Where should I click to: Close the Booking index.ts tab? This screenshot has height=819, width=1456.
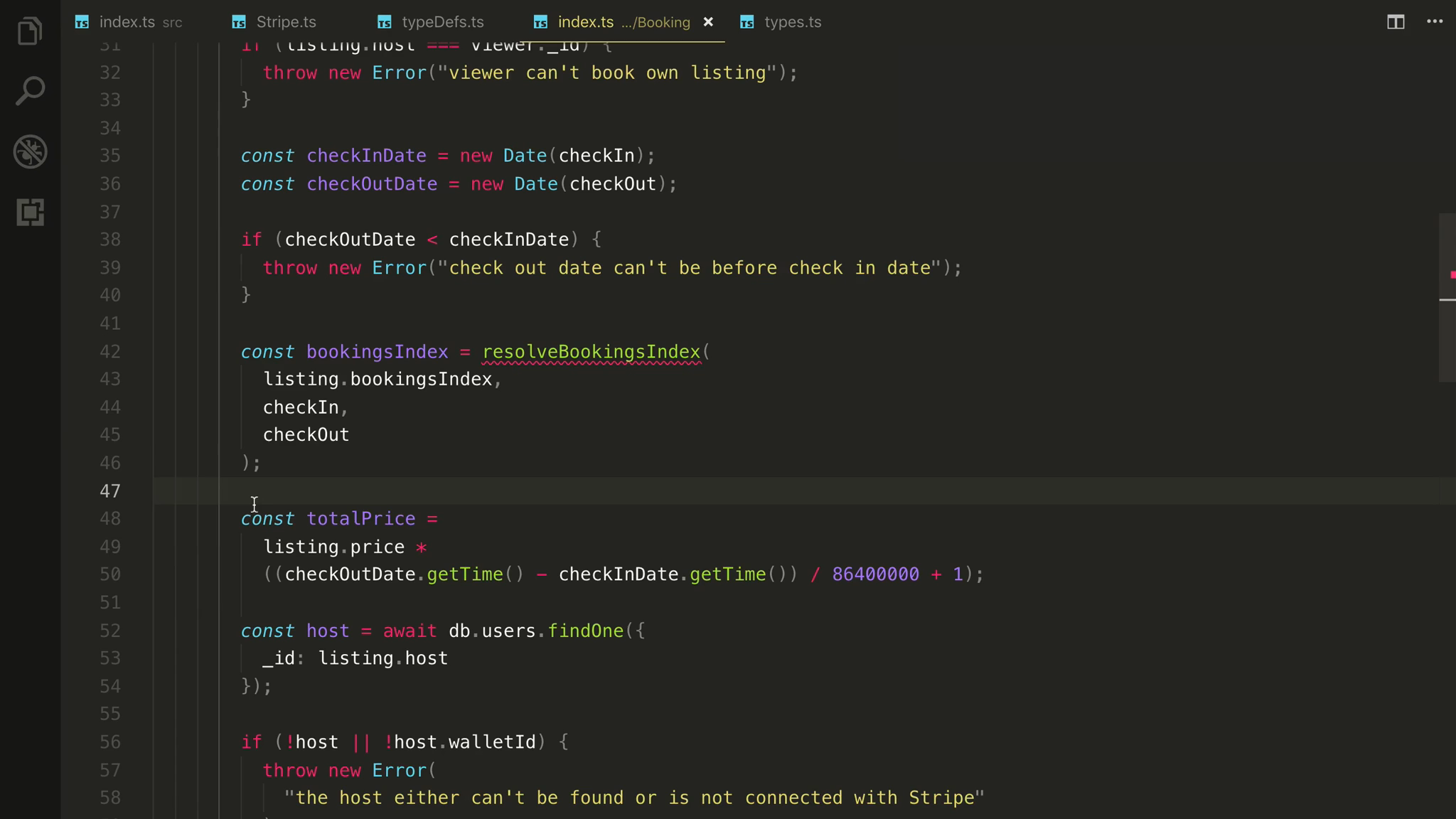point(708,22)
